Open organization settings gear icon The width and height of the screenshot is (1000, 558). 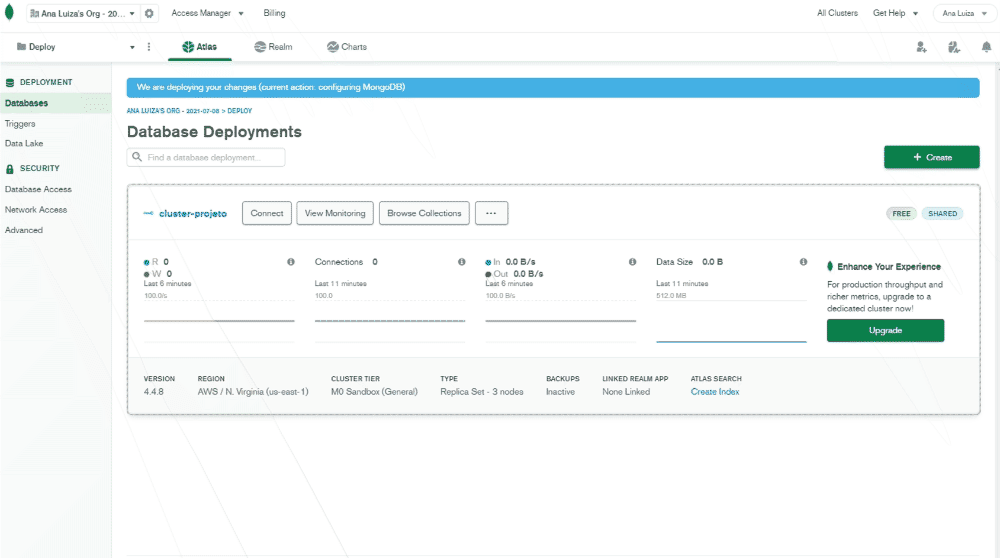[x=149, y=13]
